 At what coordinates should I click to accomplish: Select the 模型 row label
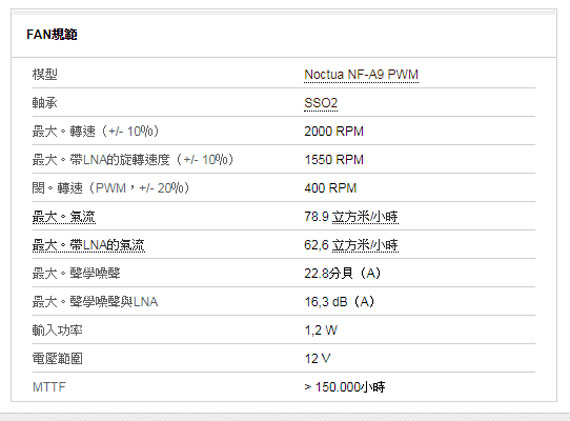pos(45,75)
